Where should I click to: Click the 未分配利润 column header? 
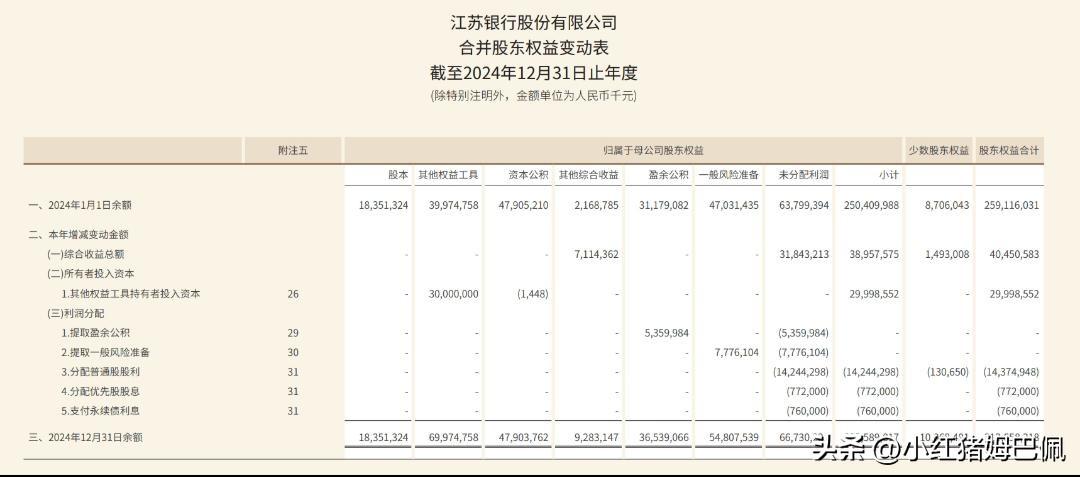coord(803,175)
